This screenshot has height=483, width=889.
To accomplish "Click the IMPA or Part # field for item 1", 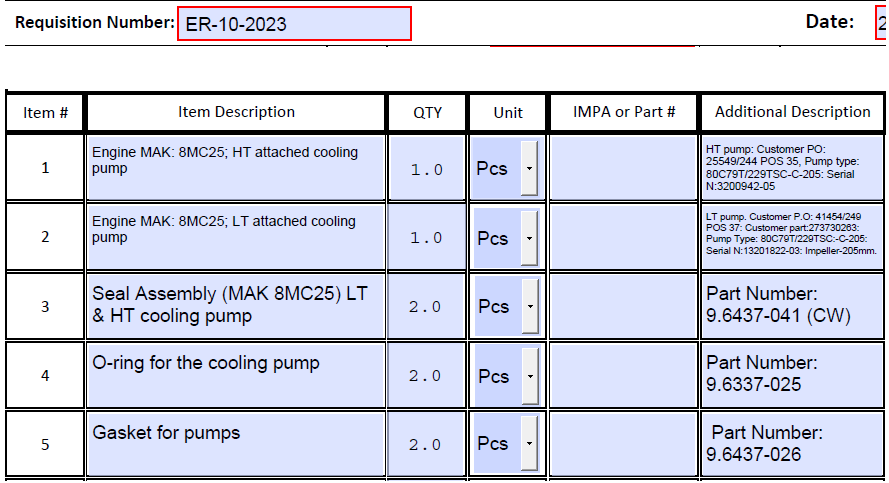I will 624,168.
